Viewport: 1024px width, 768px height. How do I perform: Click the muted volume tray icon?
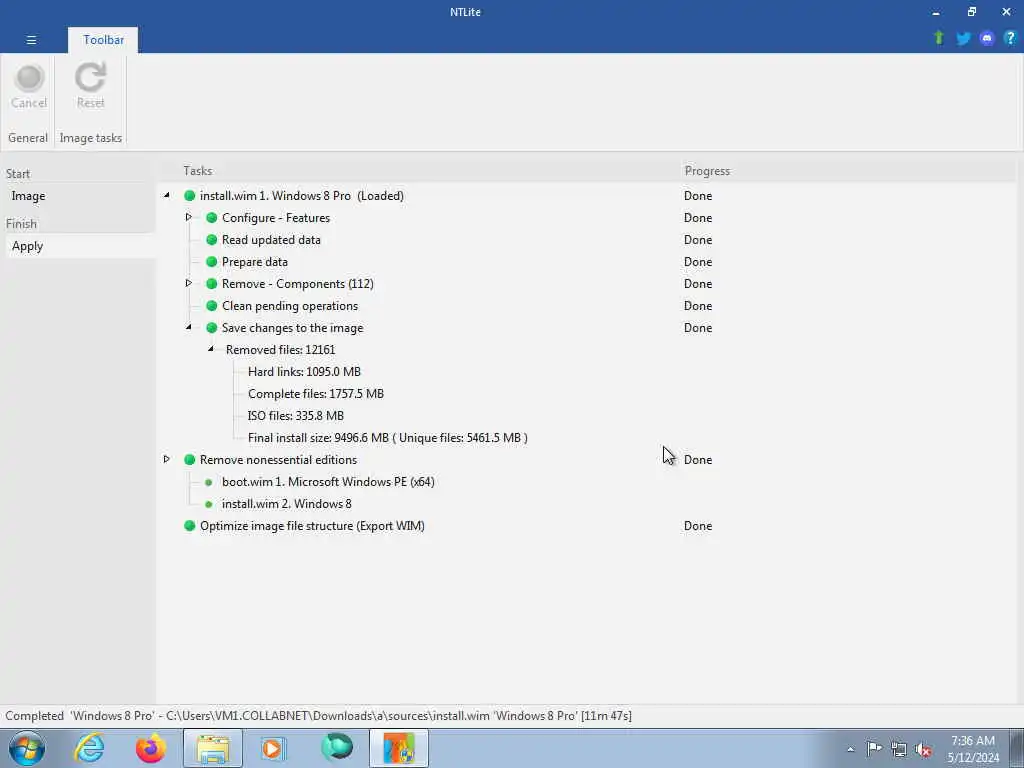(x=923, y=750)
